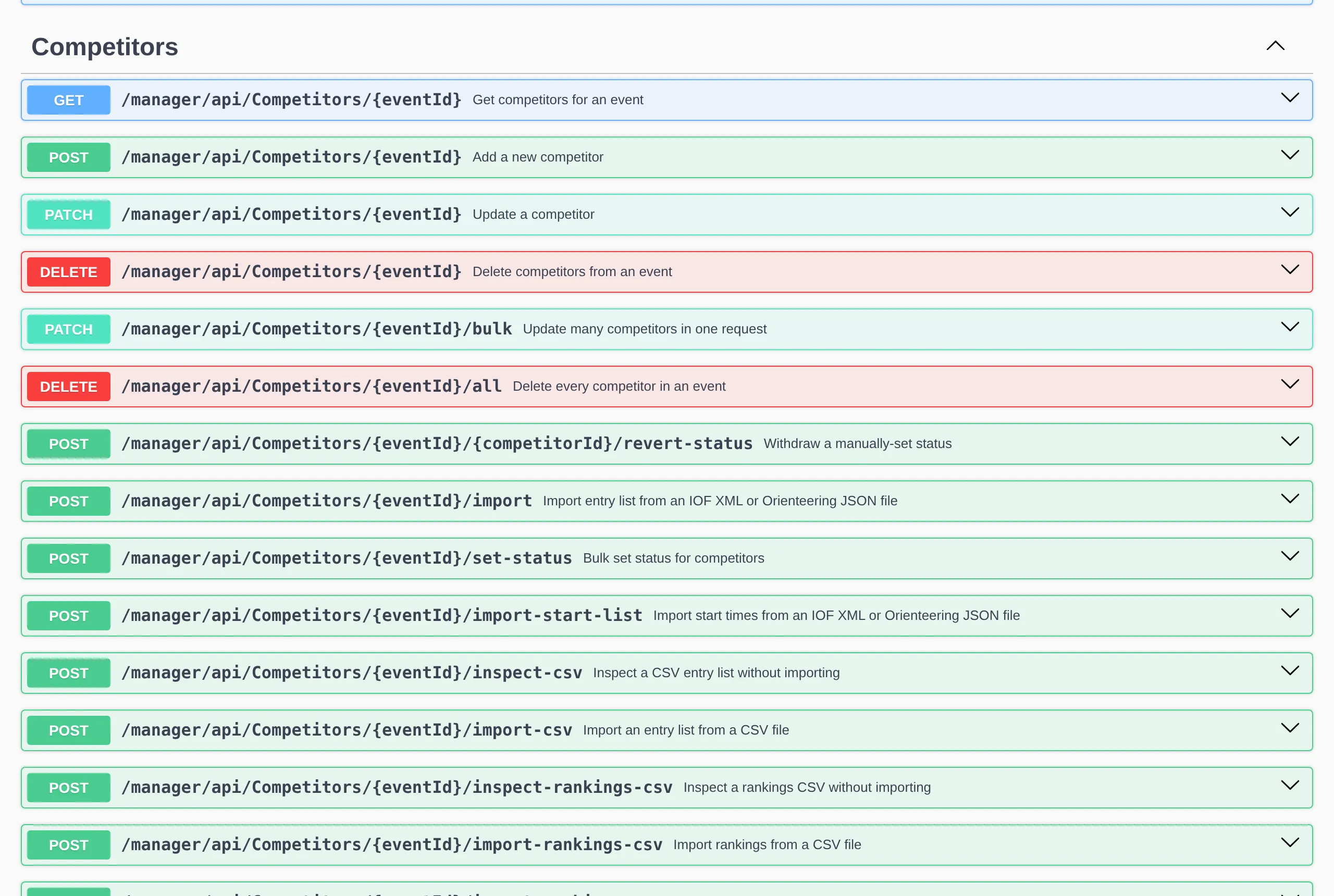Click 'Get competitors for an event' description
This screenshot has width=1334, height=896.
coord(558,100)
